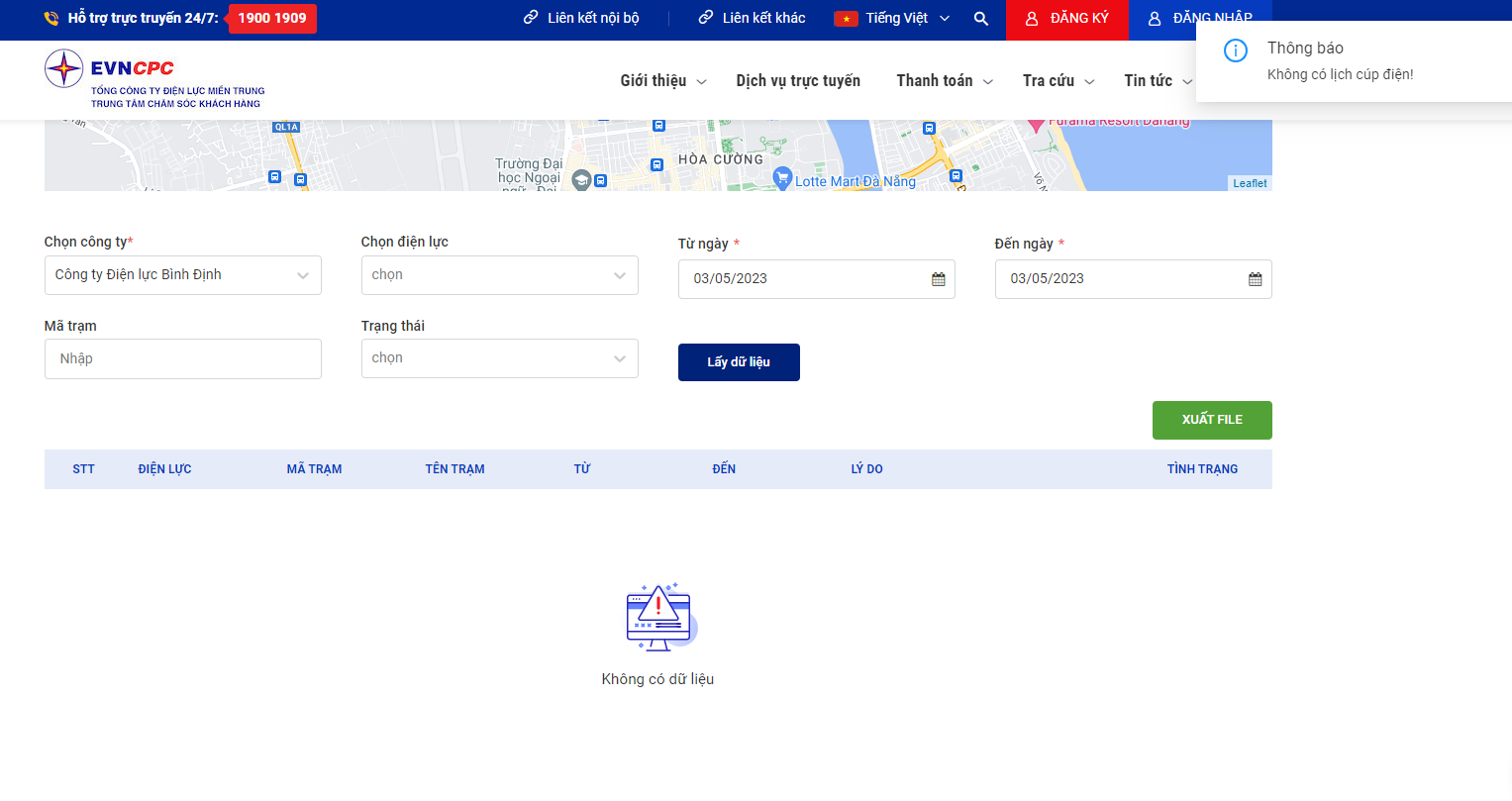Image resolution: width=1512 pixels, height=801 pixels.
Task: Click the Lotte Mart Đà Nẵng map marker
Action: [782, 177]
